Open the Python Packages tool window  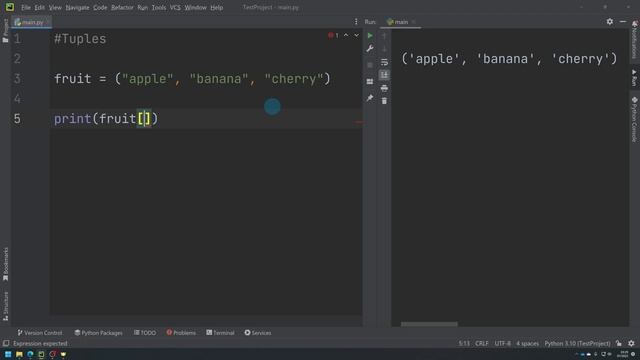(x=98, y=333)
